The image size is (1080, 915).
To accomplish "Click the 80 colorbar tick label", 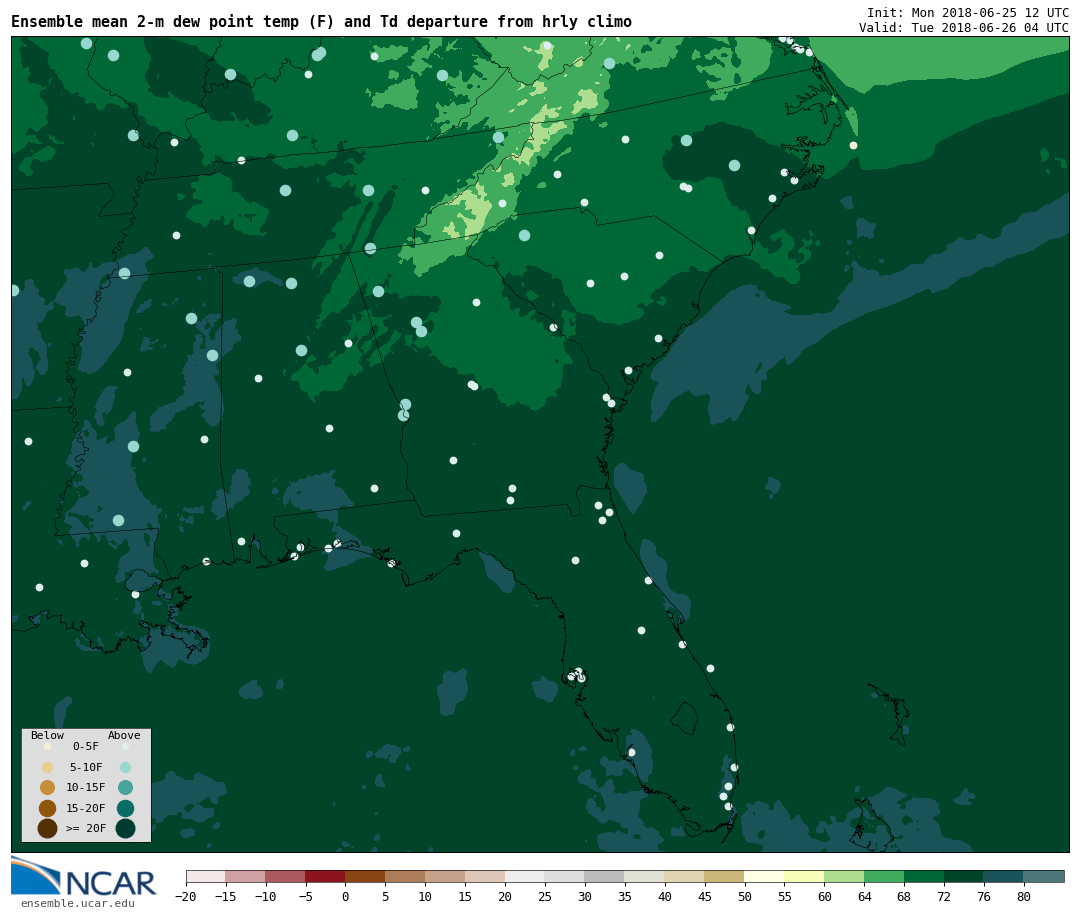I will pos(1025,896).
